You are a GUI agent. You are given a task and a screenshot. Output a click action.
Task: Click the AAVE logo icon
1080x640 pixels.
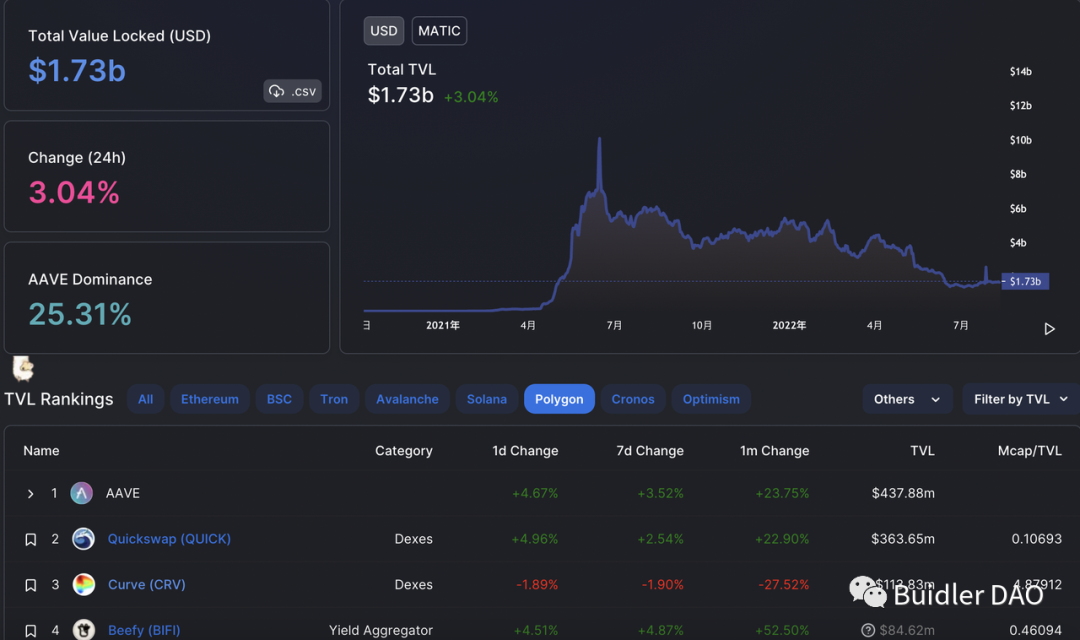pyautogui.click(x=81, y=493)
